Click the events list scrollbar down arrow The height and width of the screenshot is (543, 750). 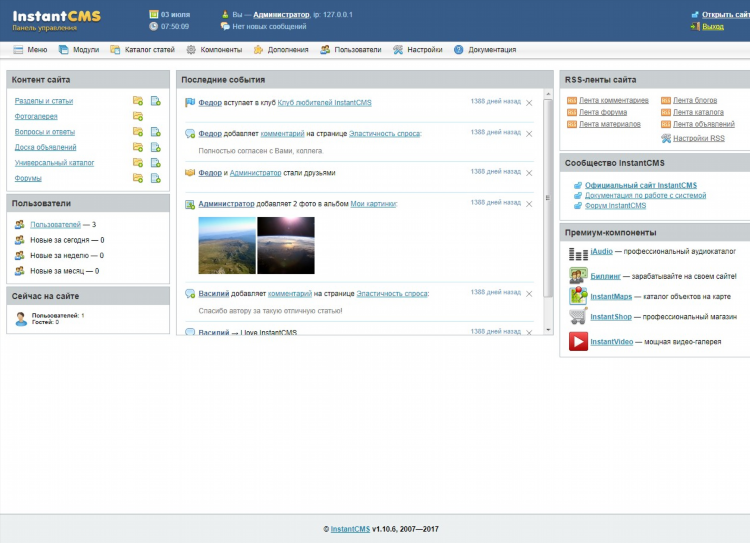548,330
